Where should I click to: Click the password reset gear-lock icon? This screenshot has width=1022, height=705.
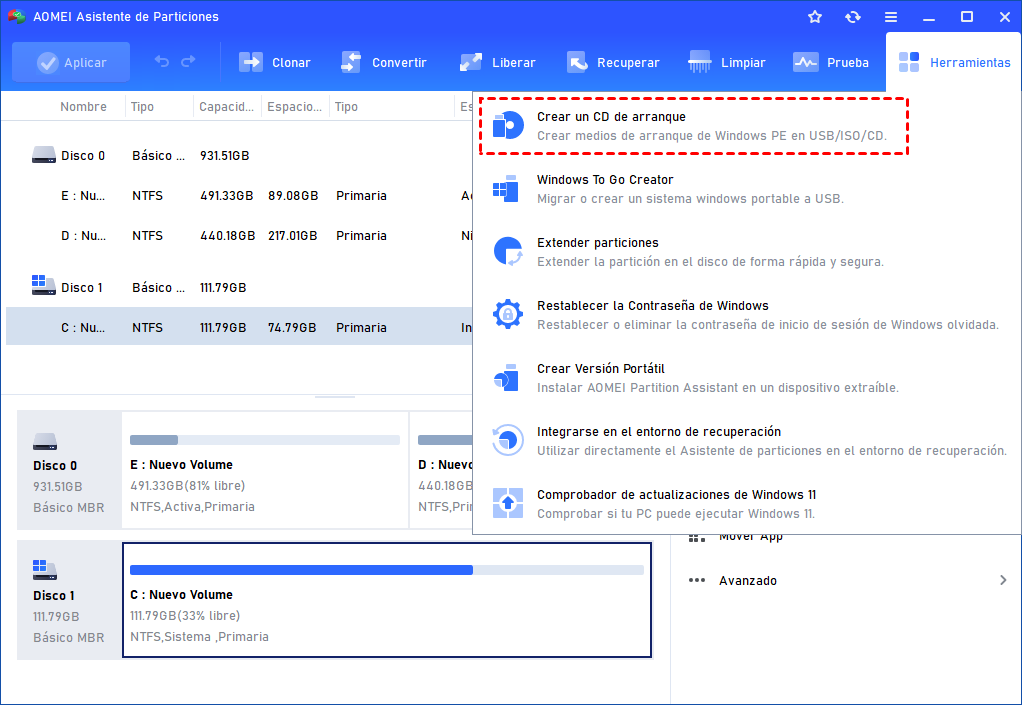[508, 314]
